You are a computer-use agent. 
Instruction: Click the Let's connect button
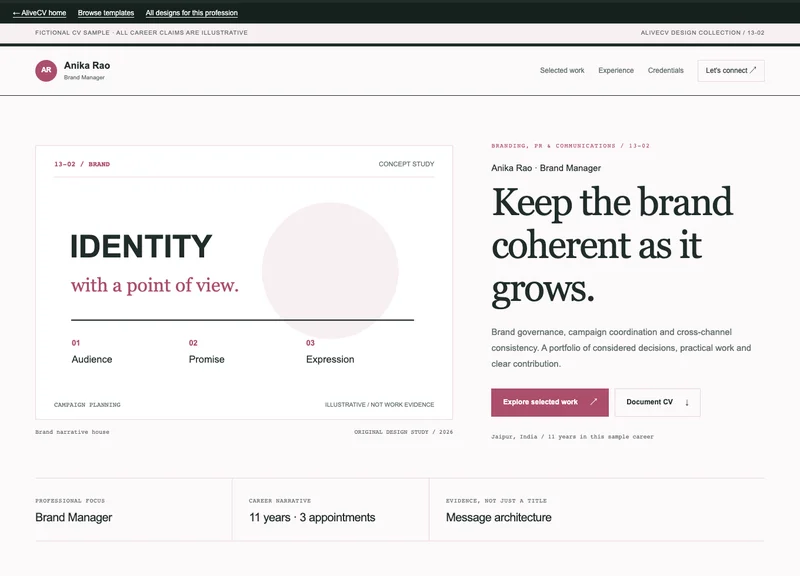(731, 70)
